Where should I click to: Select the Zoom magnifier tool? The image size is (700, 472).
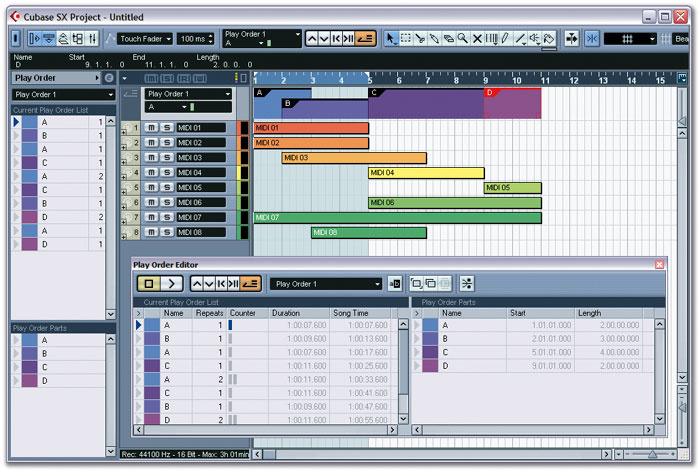(462, 39)
